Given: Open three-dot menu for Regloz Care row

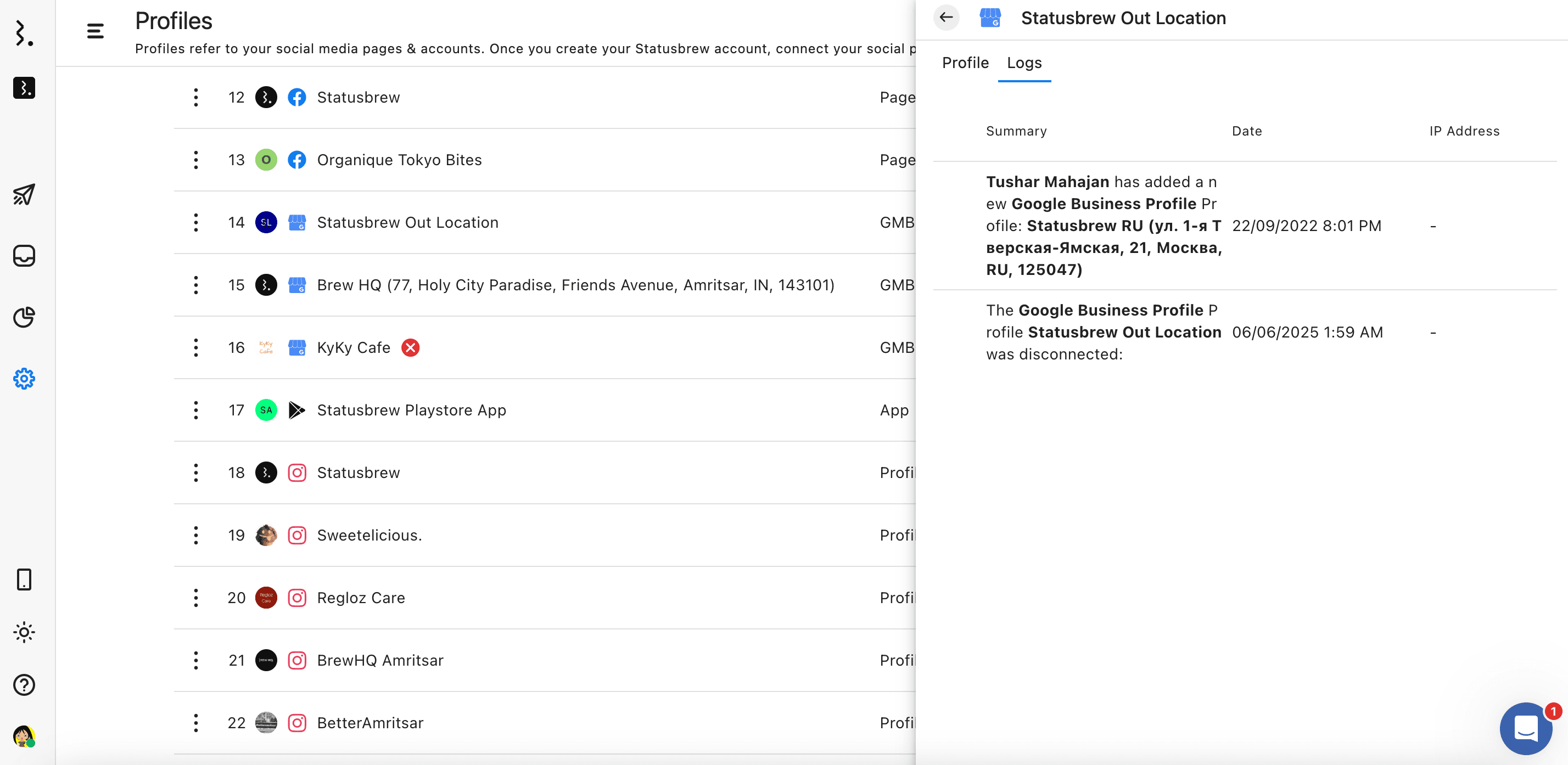Looking at the screenshot, I should pyautogui.click(x=195, y=598).
